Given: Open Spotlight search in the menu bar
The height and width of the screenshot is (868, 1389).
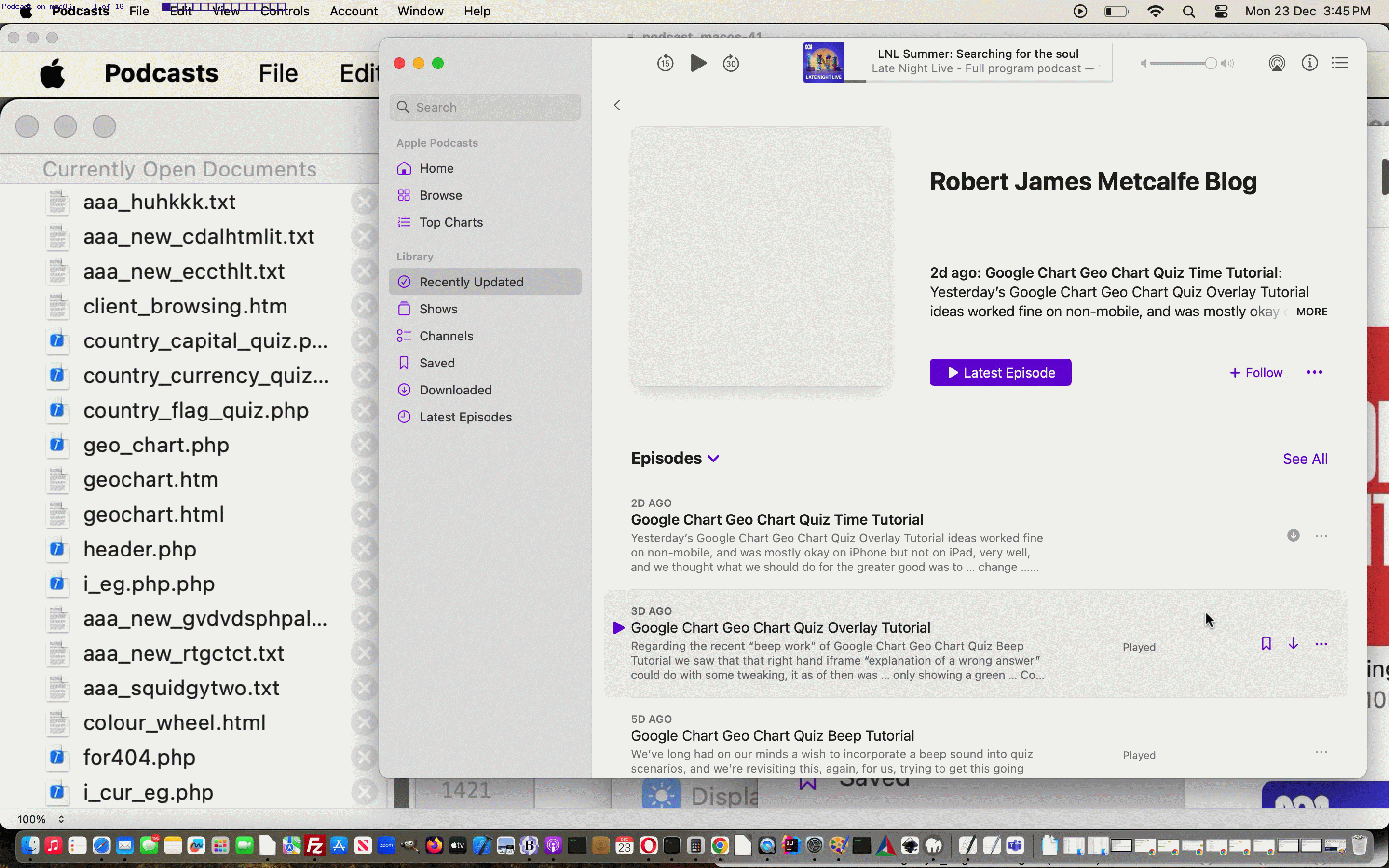Looking at the screenshot, I should pos(1189,12).
